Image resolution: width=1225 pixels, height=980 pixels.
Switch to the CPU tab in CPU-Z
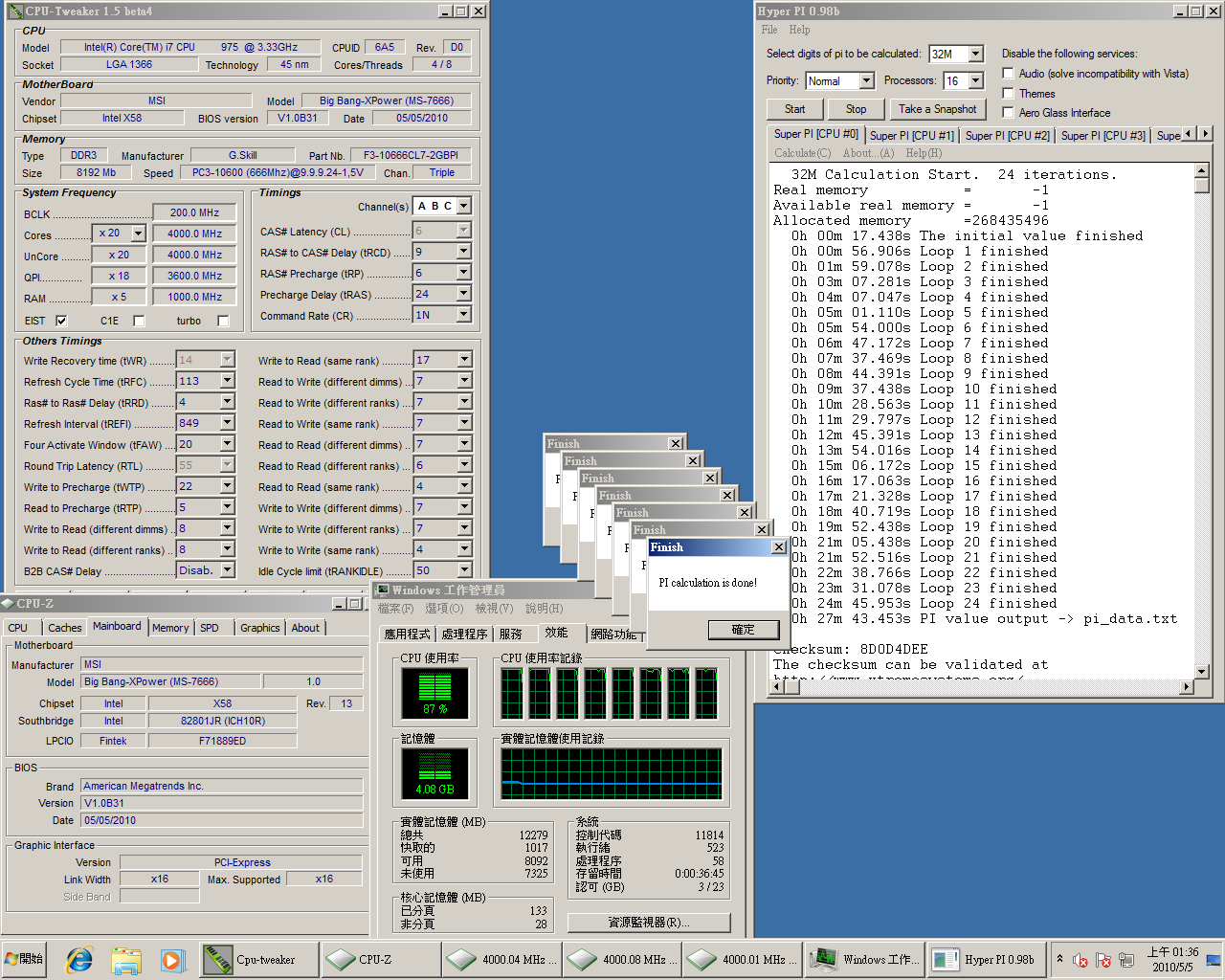click(18, 628)
